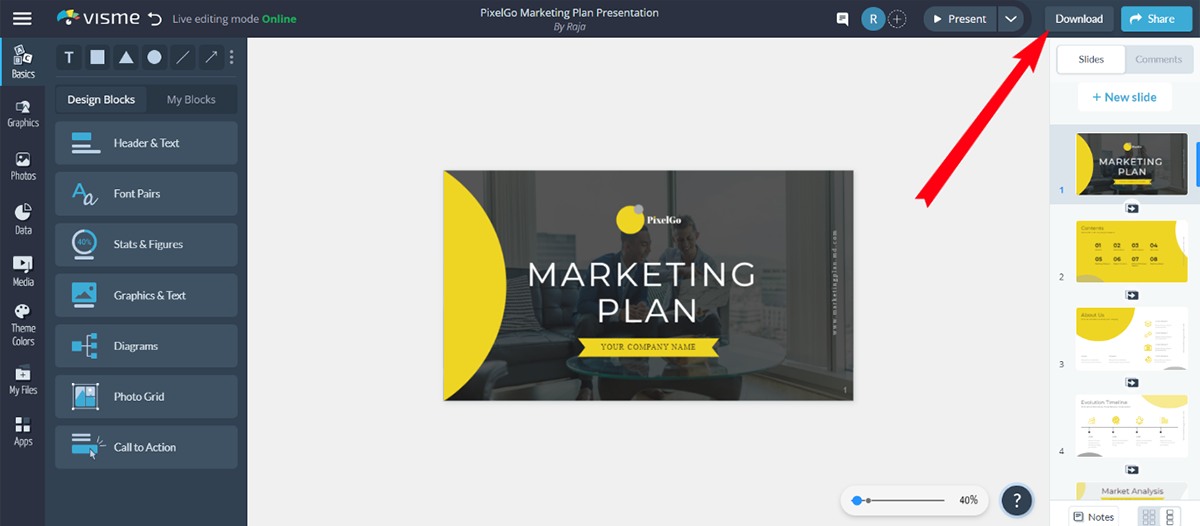Image resolution: width=1200 pixels, height=526 pixels.
Task: Switch to the My Blocks tab
Action: [x=191, y=100]
